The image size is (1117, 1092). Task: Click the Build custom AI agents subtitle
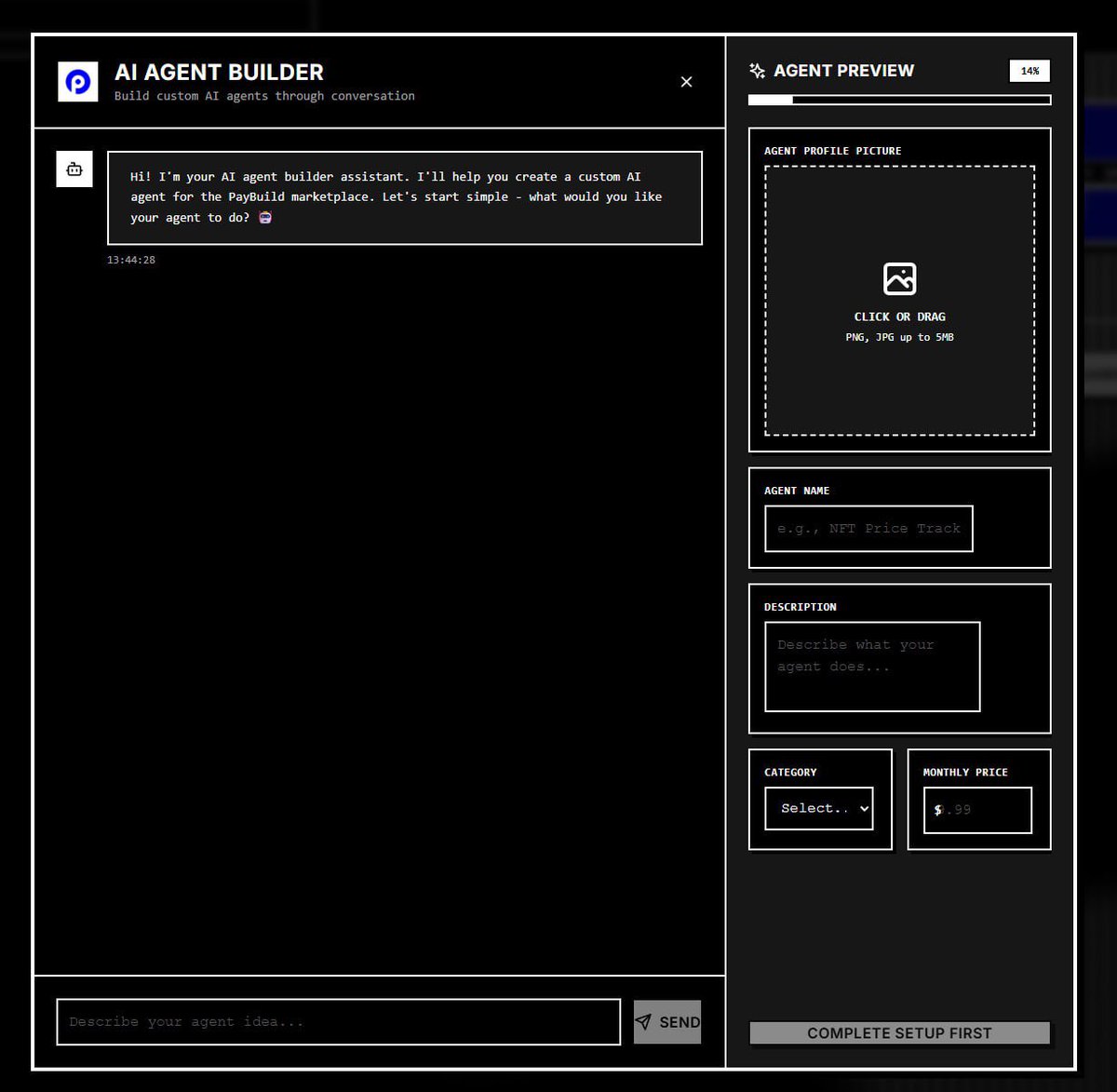click(264, 96)
